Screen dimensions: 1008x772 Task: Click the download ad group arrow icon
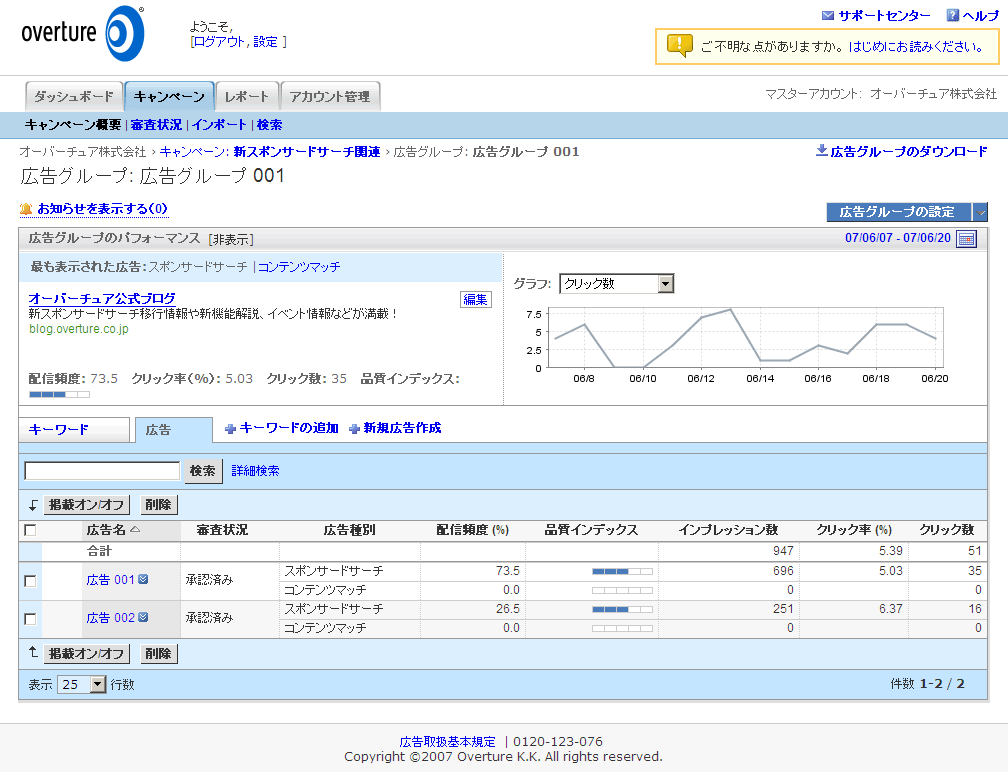point(822,151)
